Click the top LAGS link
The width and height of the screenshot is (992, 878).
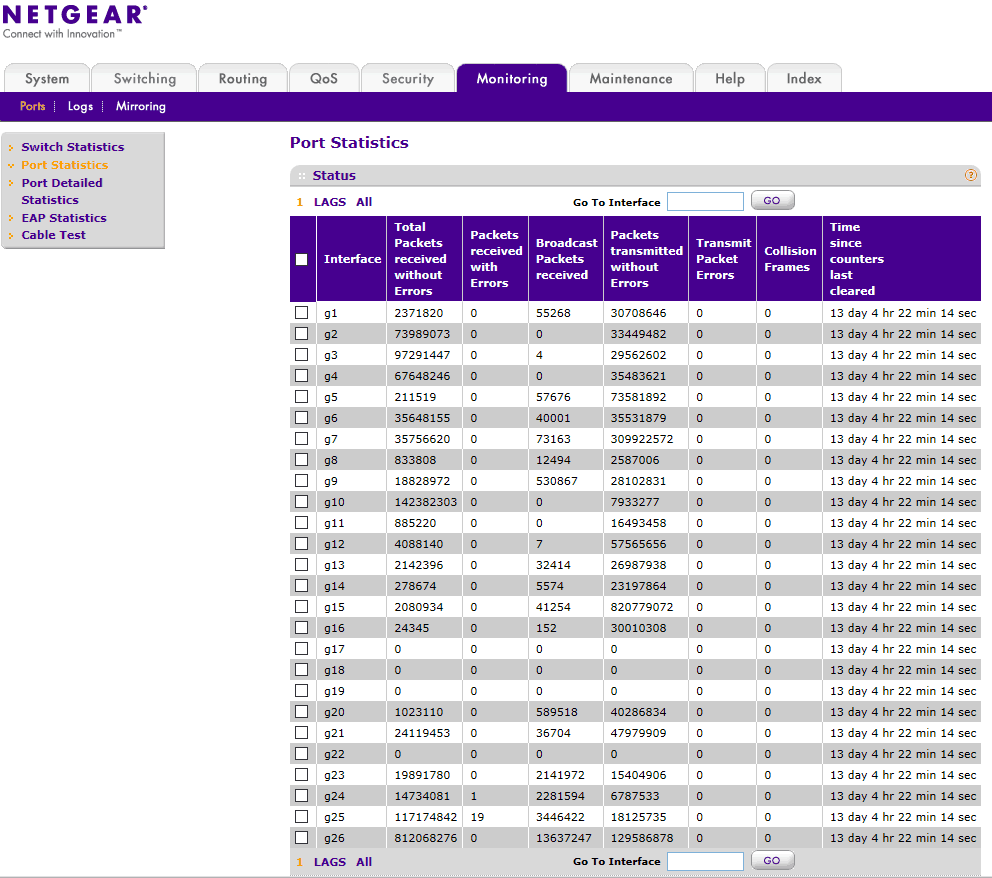(330, 202)
